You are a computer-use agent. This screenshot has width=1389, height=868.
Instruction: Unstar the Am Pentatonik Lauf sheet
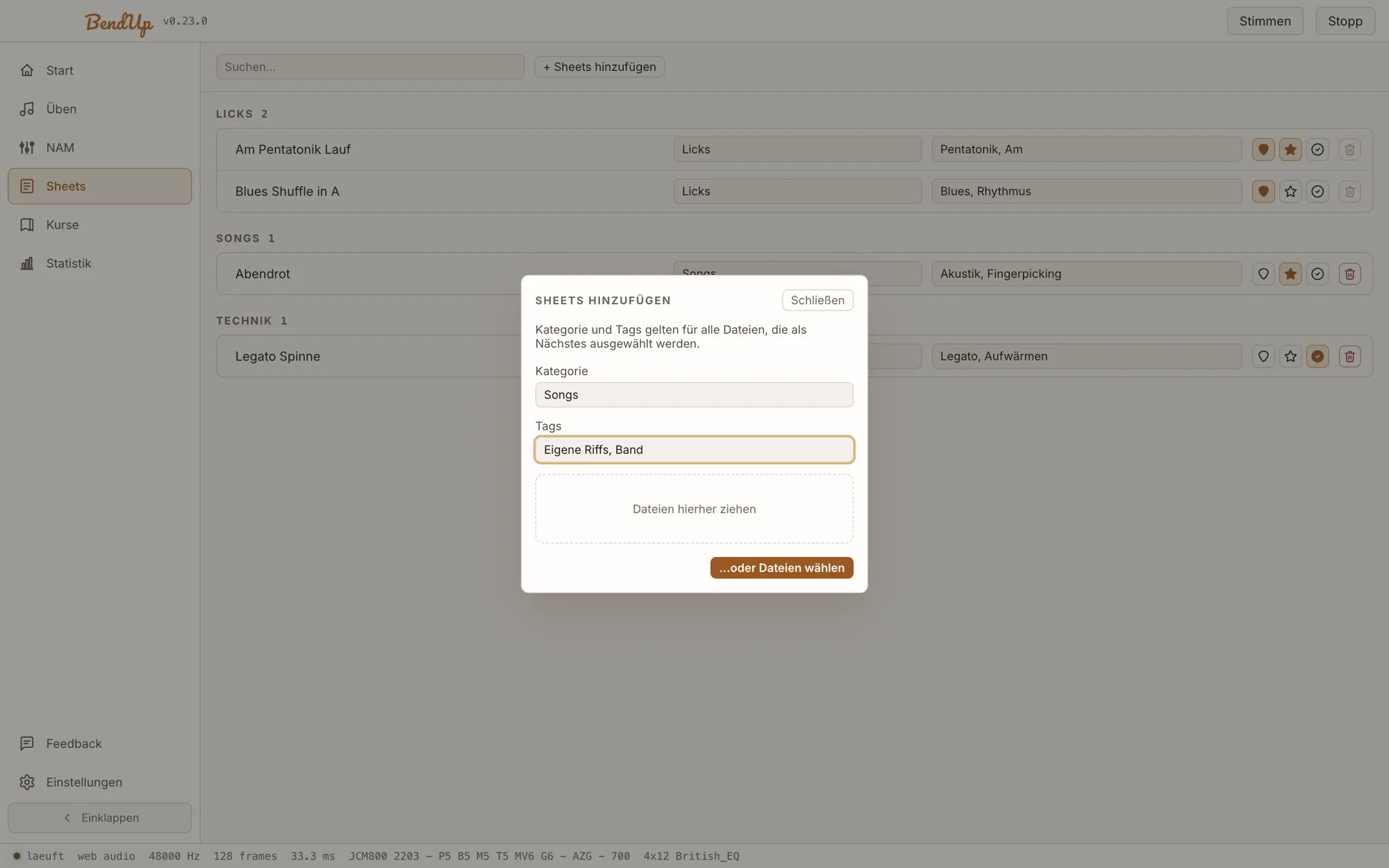point(1290,149)
